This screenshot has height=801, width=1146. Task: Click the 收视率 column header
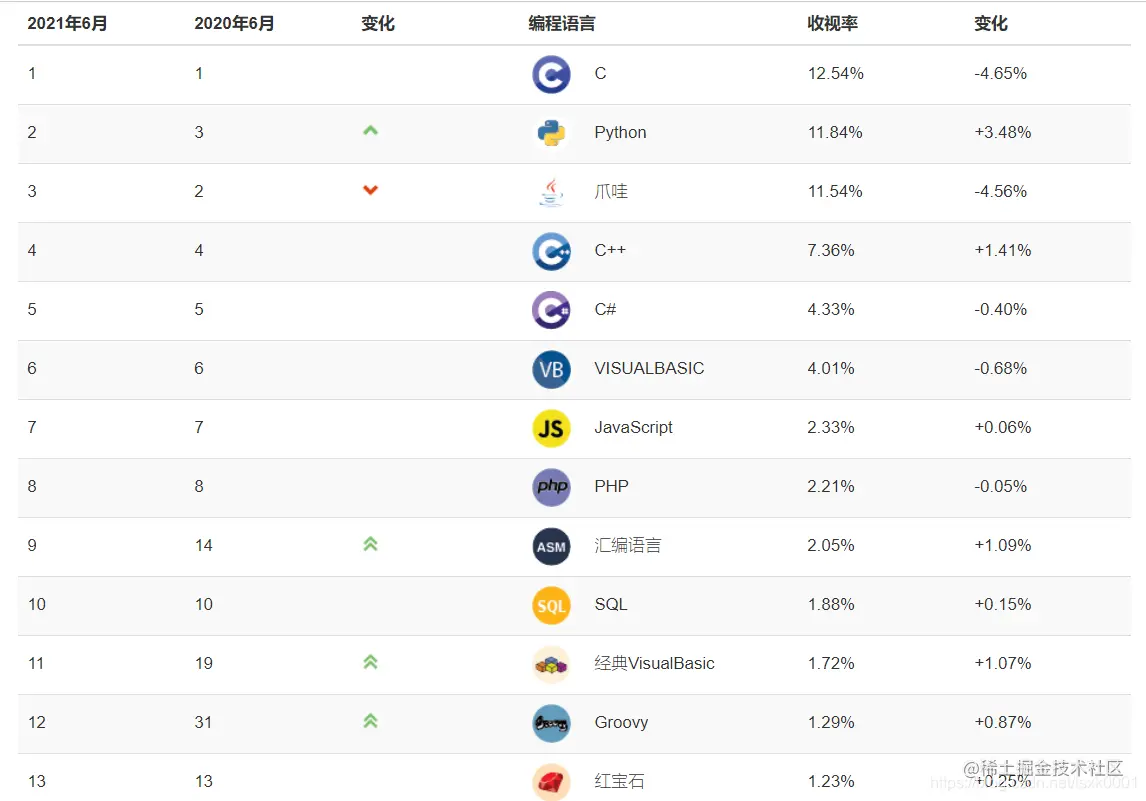coord(832,23)
